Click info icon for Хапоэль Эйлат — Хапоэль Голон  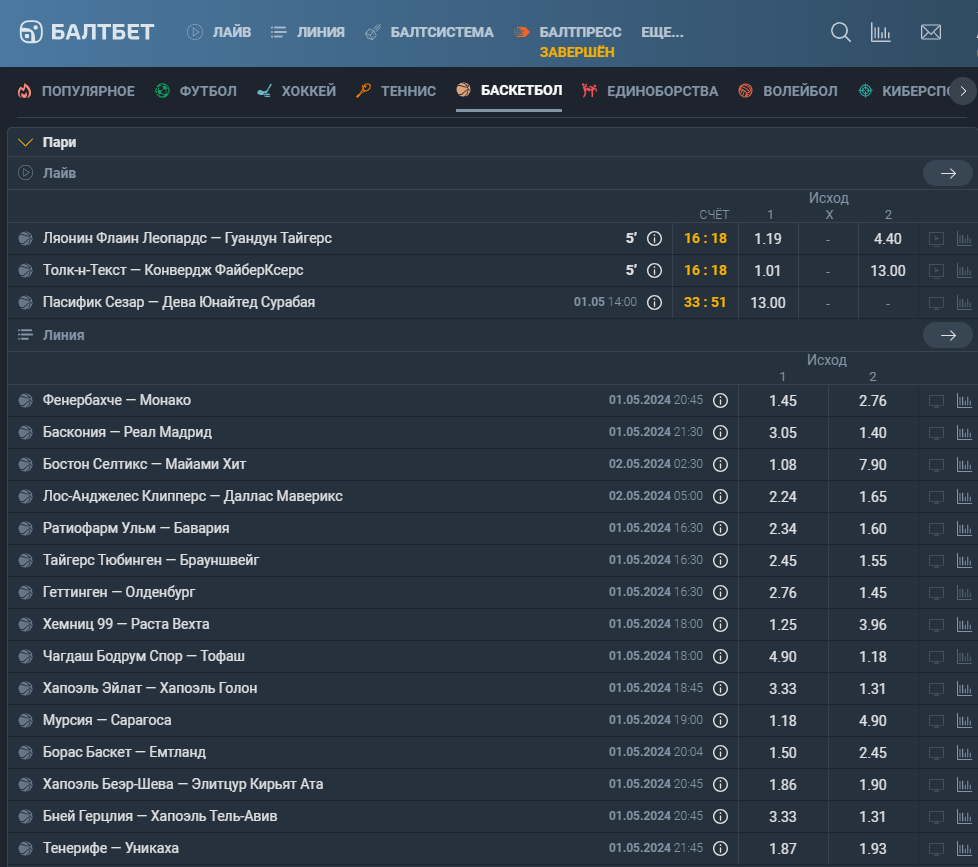(x=720, y=688)
